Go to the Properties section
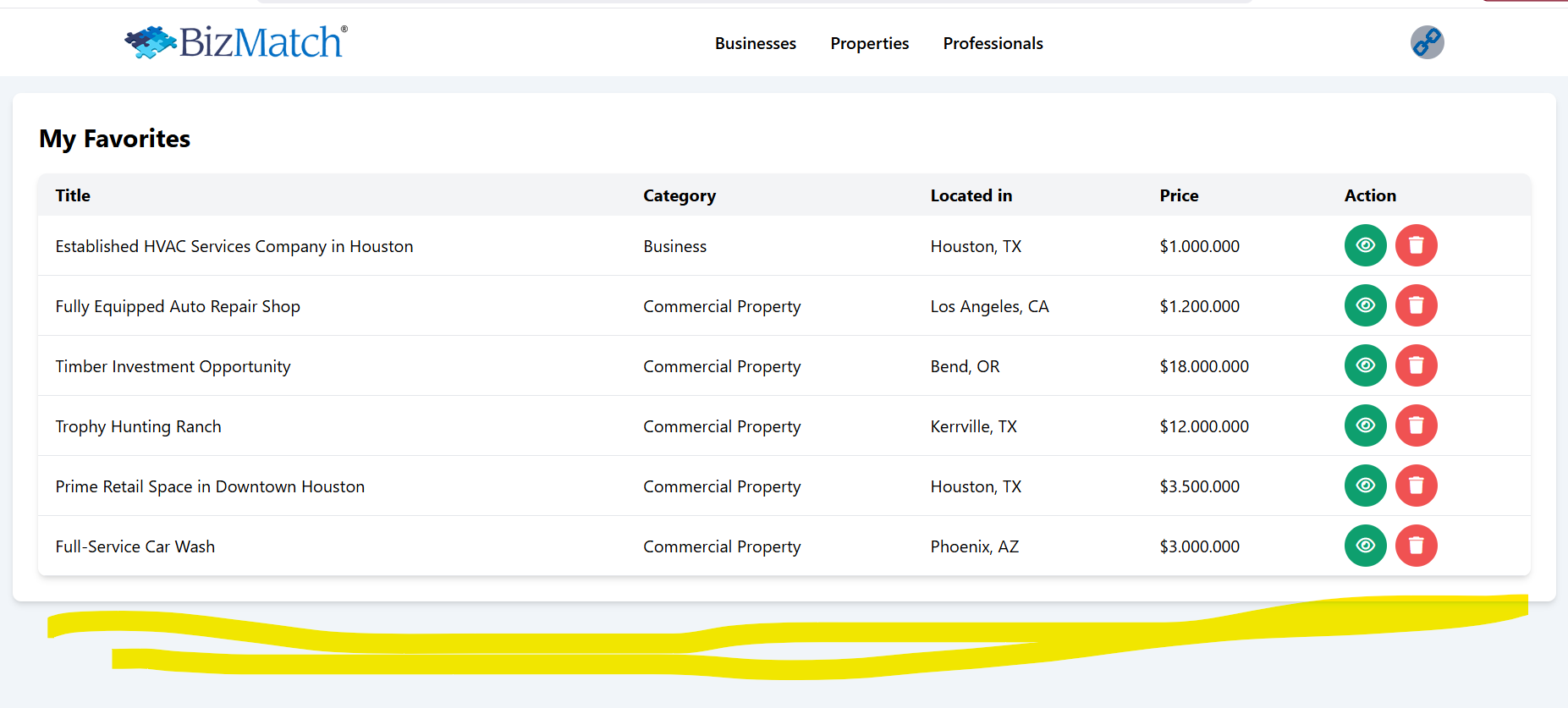The image size is (1568, 708). coord(869,43)
